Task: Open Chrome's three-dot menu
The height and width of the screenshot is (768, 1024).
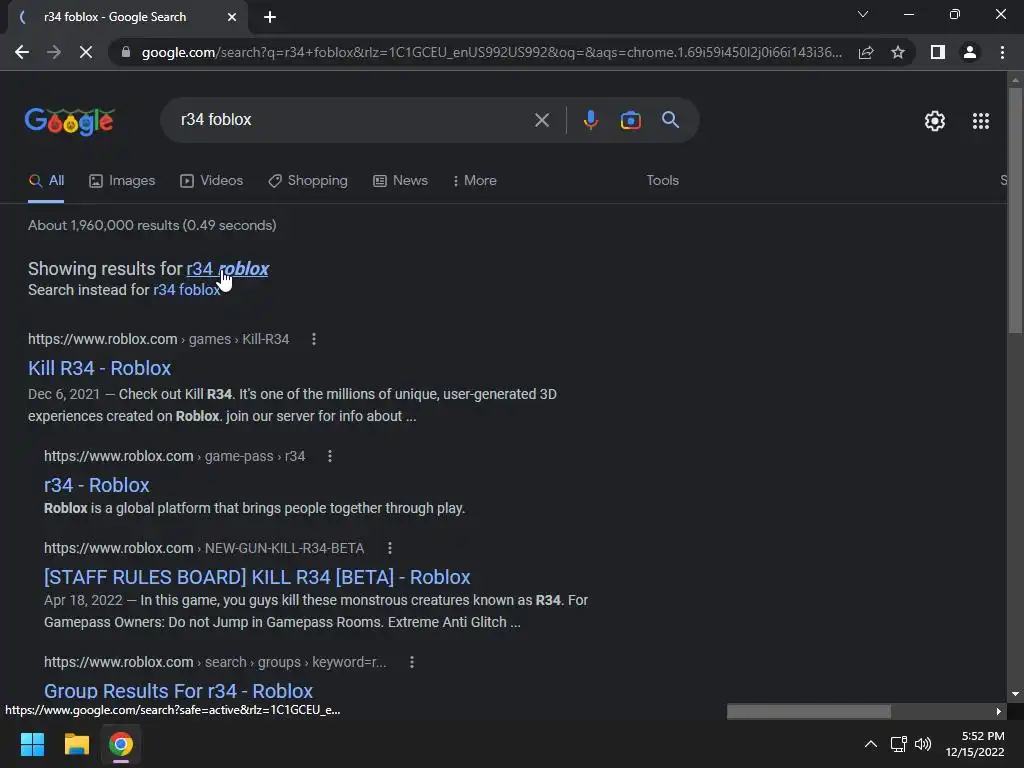Action: point(1002,52)
